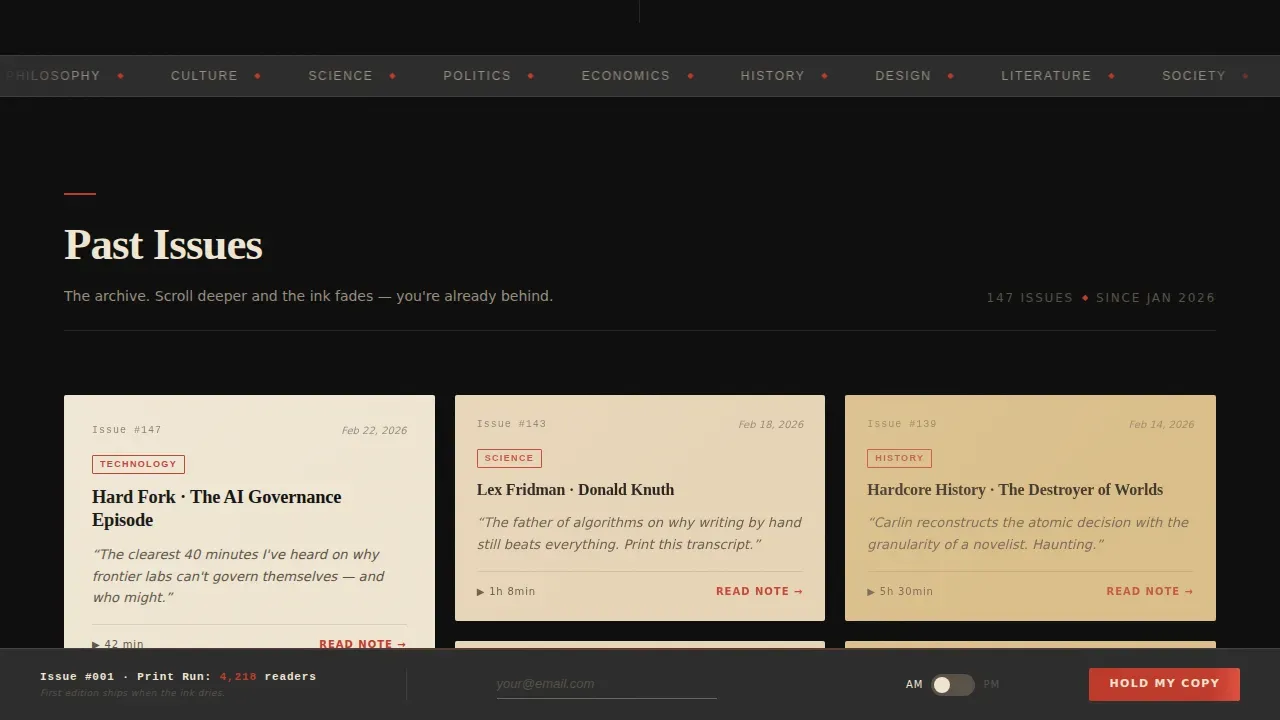The height and width of the screenshot is (720, 1280).
Task: Click the '147 ISSUES' archive count
Action: 1030,298
